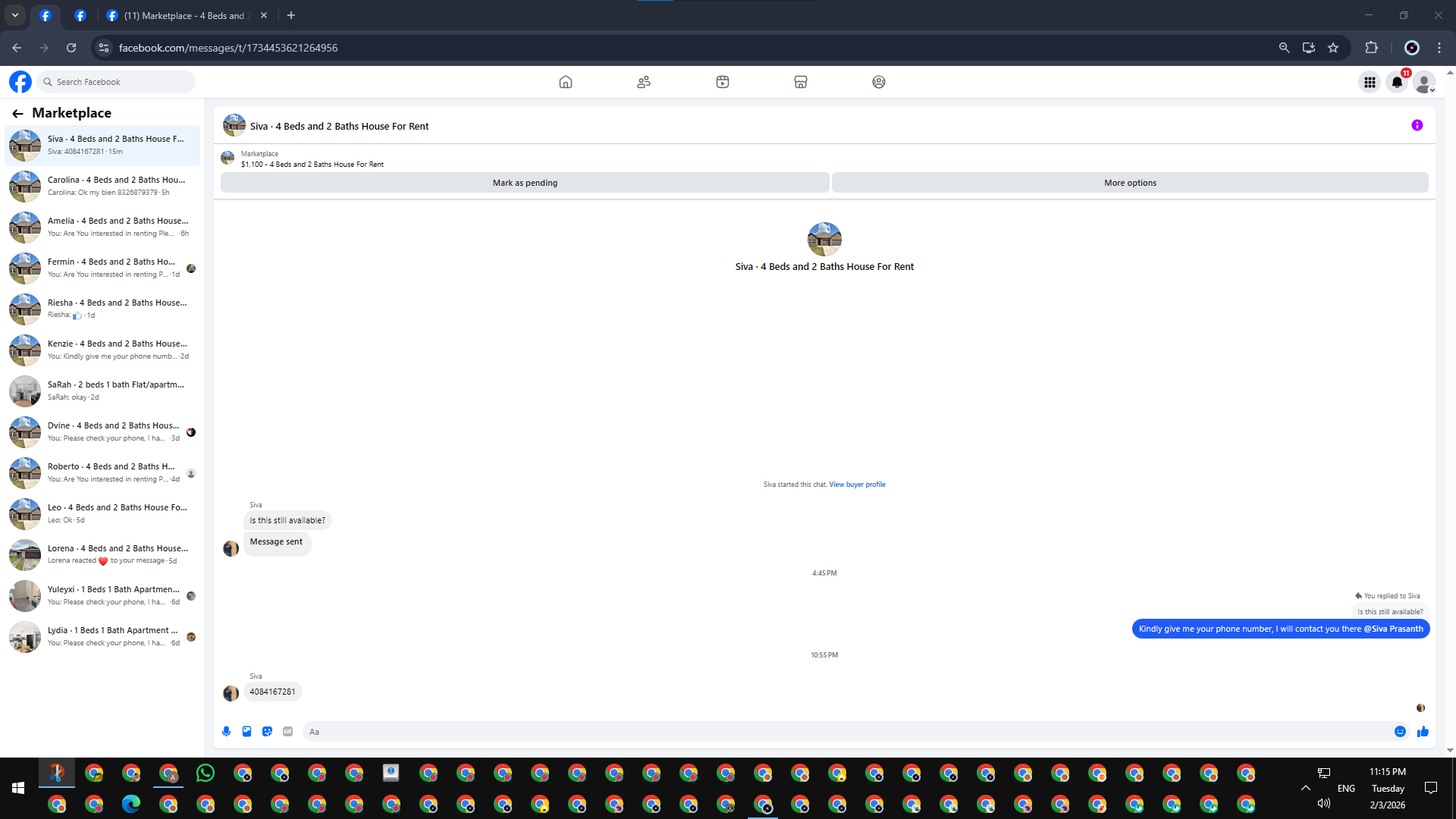This screenshot has height=819, width=1456.
Task: Open View buyer profile link
Action: tap(857, 485)
